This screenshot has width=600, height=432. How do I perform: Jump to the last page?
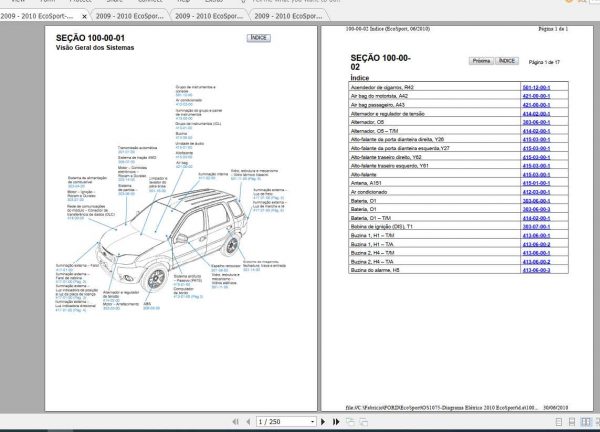(336, 422)
